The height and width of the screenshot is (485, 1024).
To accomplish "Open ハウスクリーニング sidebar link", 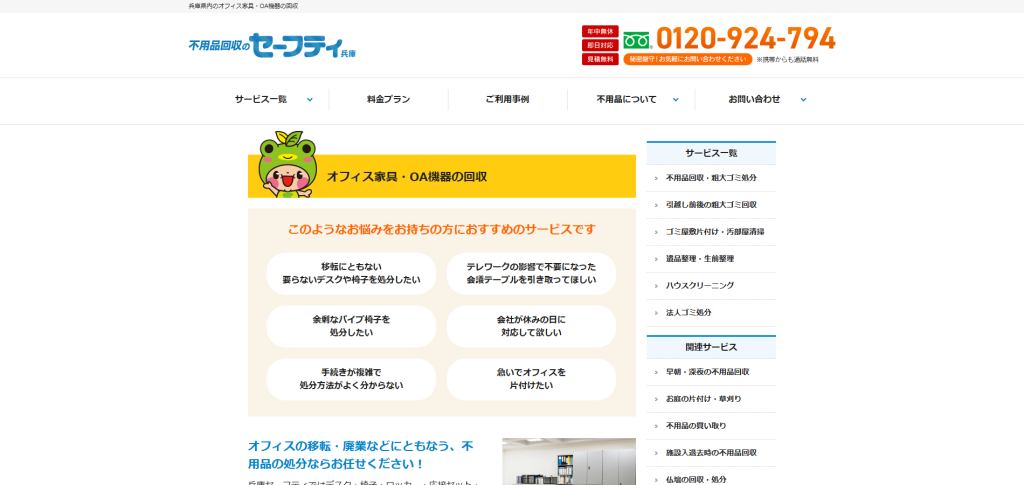I will tap(699, 286).
